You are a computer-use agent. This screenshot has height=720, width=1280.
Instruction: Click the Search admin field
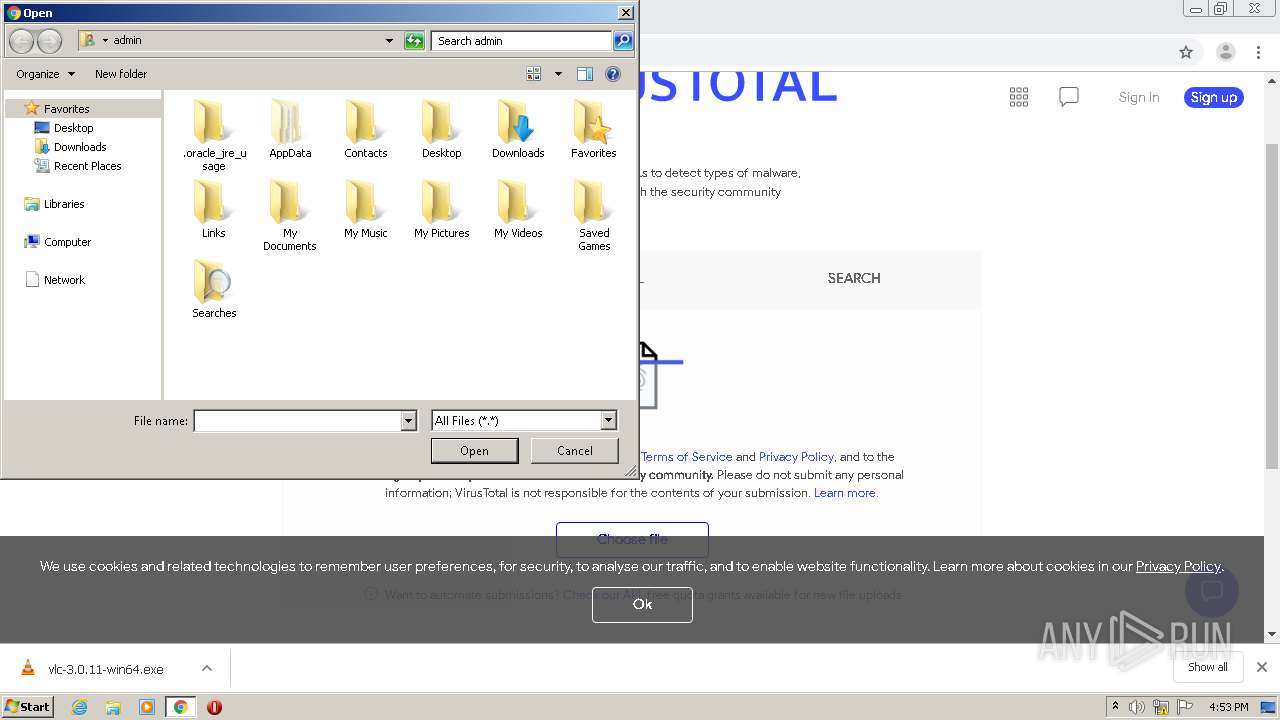pyautogui.click(x=523, y=41)
